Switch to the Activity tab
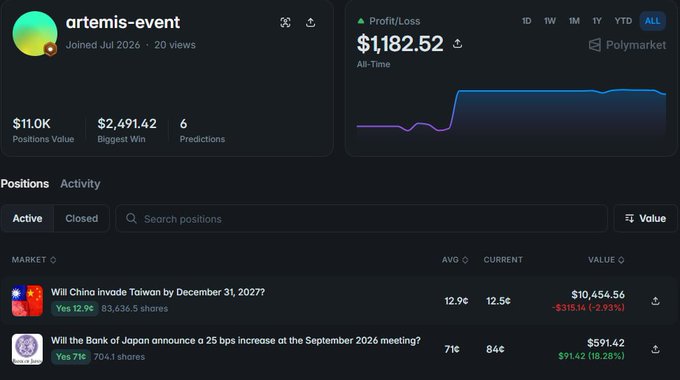This screenshot has width=680, height=380. (x=80, y=183)
